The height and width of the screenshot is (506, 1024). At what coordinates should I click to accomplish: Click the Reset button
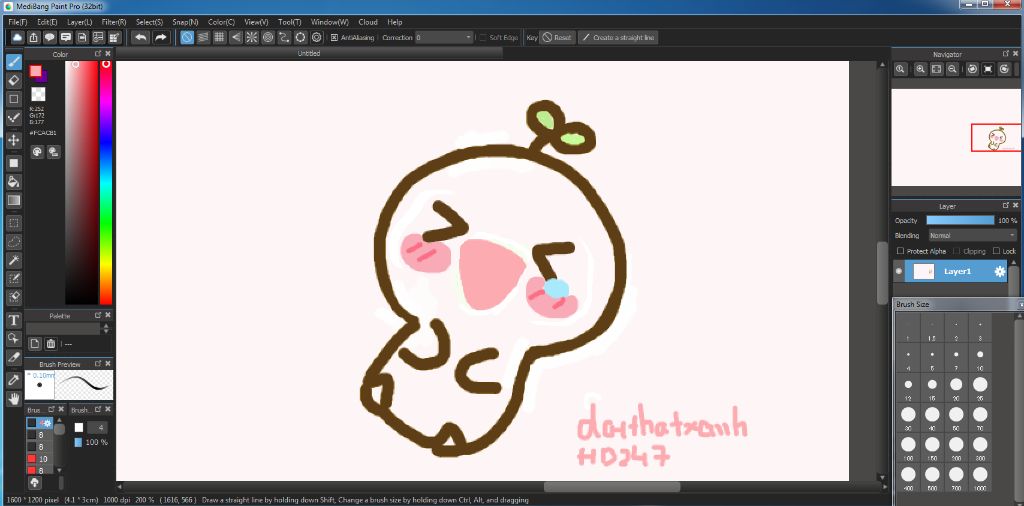coord(558,37)
